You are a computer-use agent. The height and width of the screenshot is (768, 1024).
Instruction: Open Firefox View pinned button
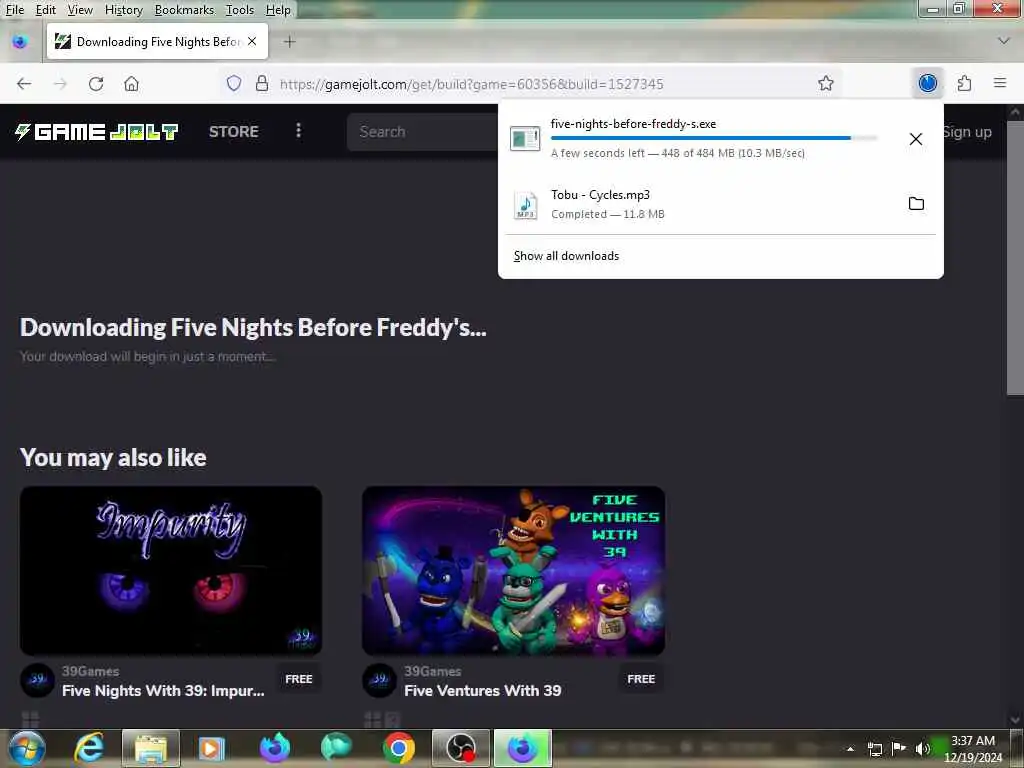pos(20,42)
